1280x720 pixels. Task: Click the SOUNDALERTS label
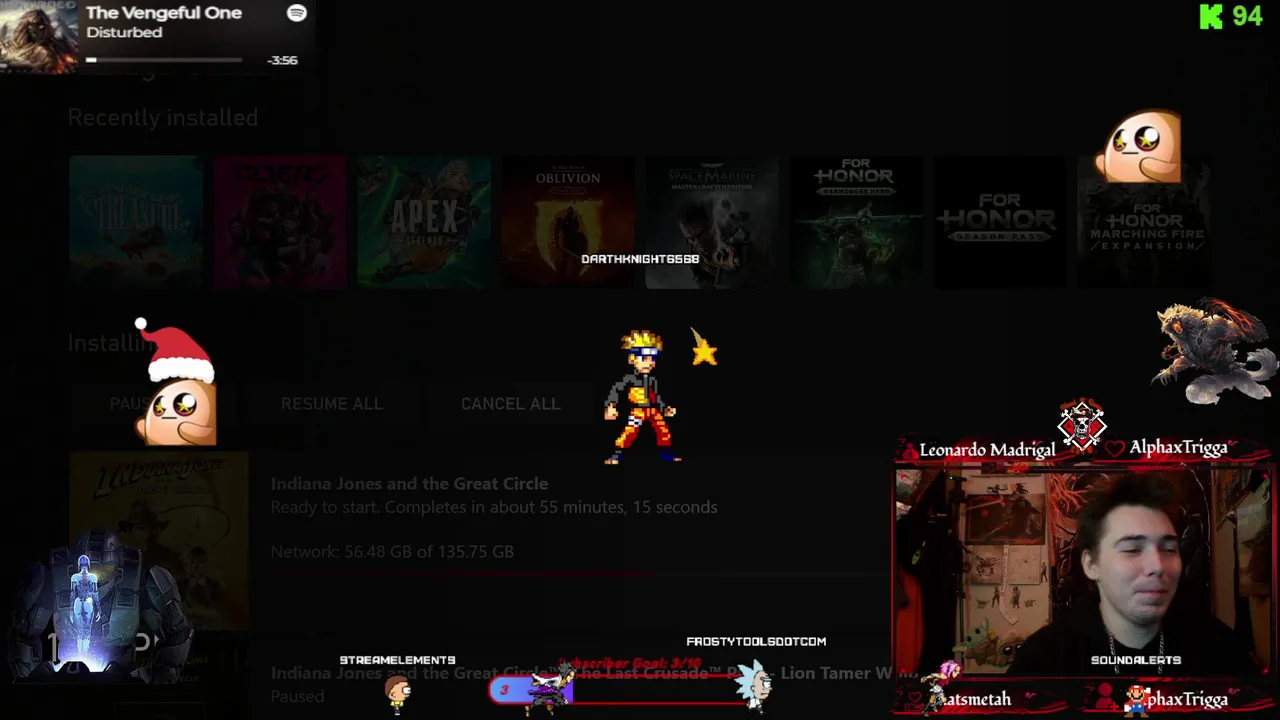point(1136,660)
